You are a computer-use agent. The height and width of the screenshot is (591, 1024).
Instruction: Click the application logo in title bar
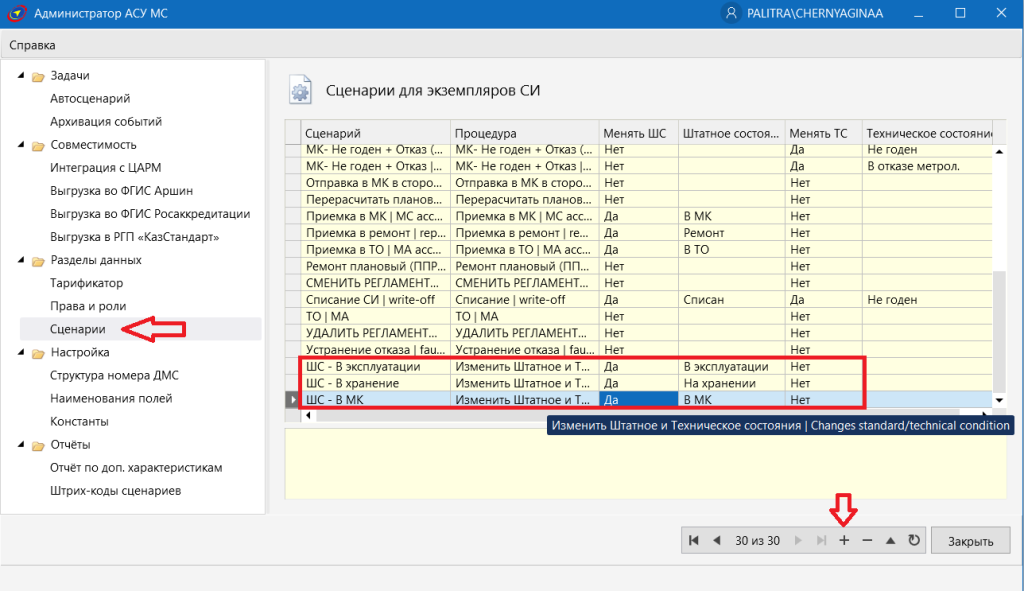point(16,13)
